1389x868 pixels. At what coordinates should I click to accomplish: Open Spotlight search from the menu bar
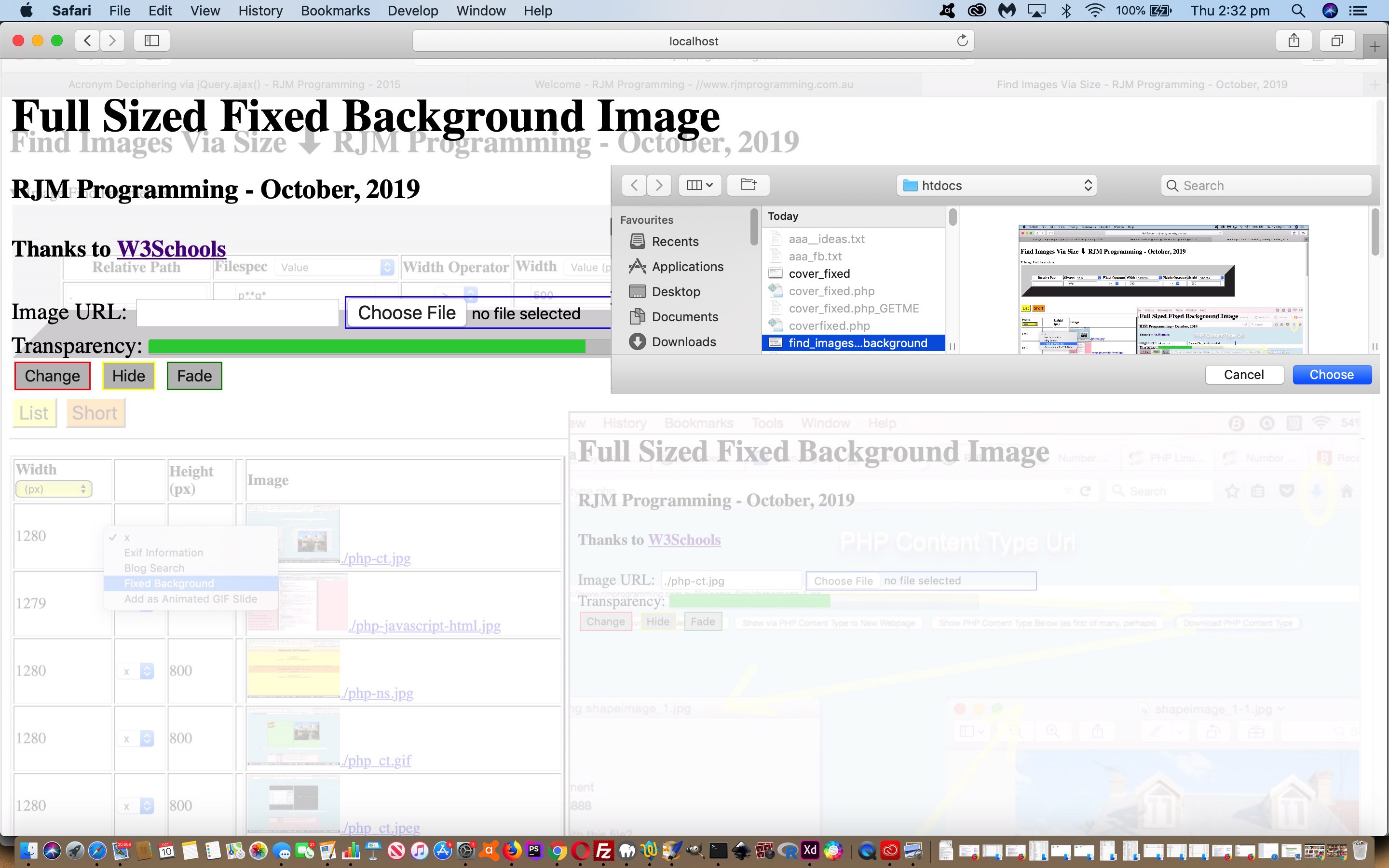point(1298,11)
